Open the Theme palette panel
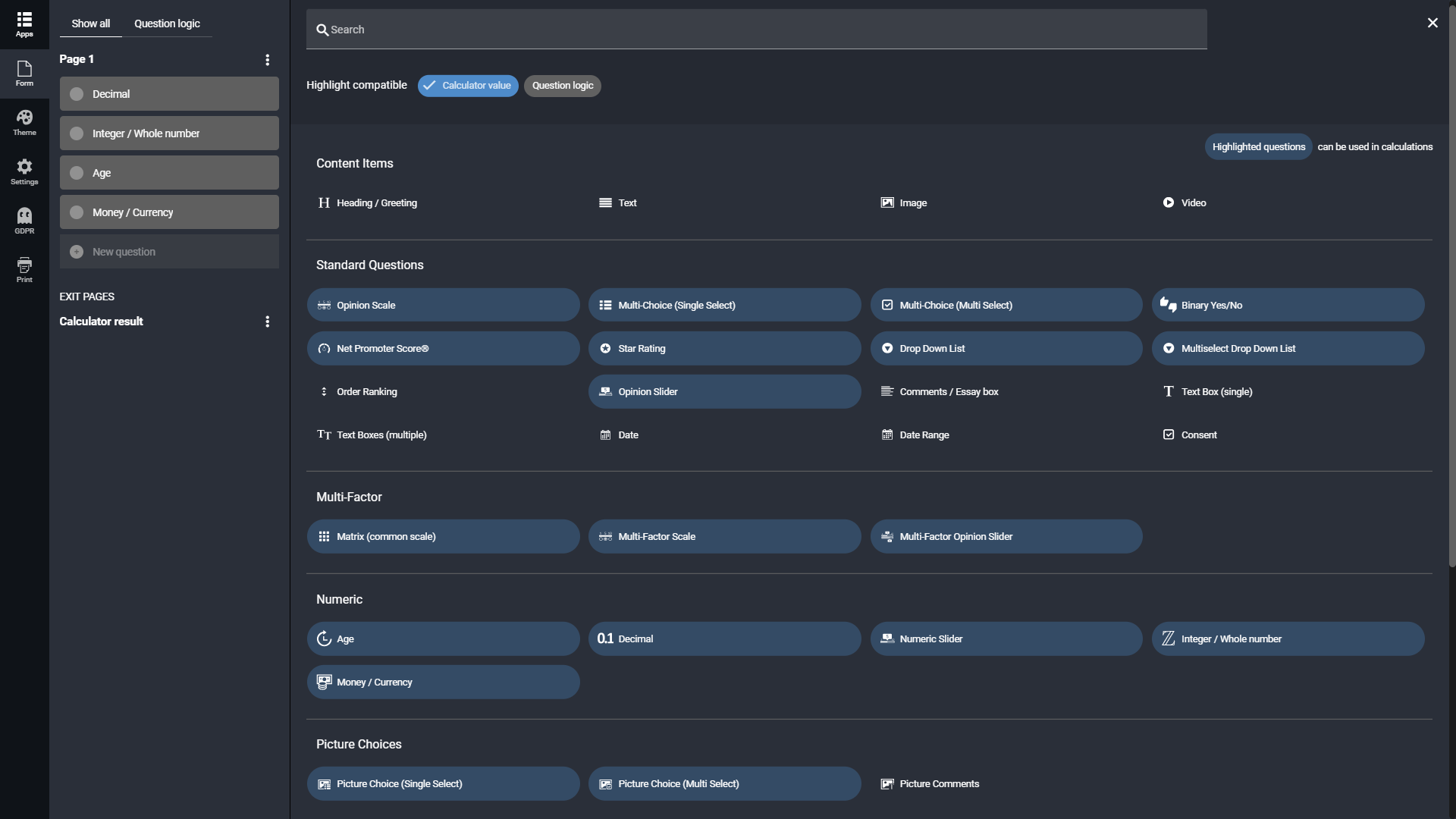This screenshot has height=819, width=1456. (x=24, y=123)
